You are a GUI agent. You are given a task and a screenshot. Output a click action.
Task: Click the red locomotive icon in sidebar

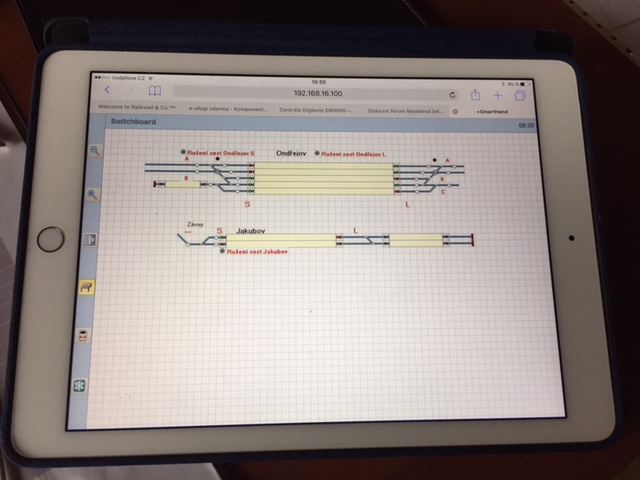click(83, 336)
